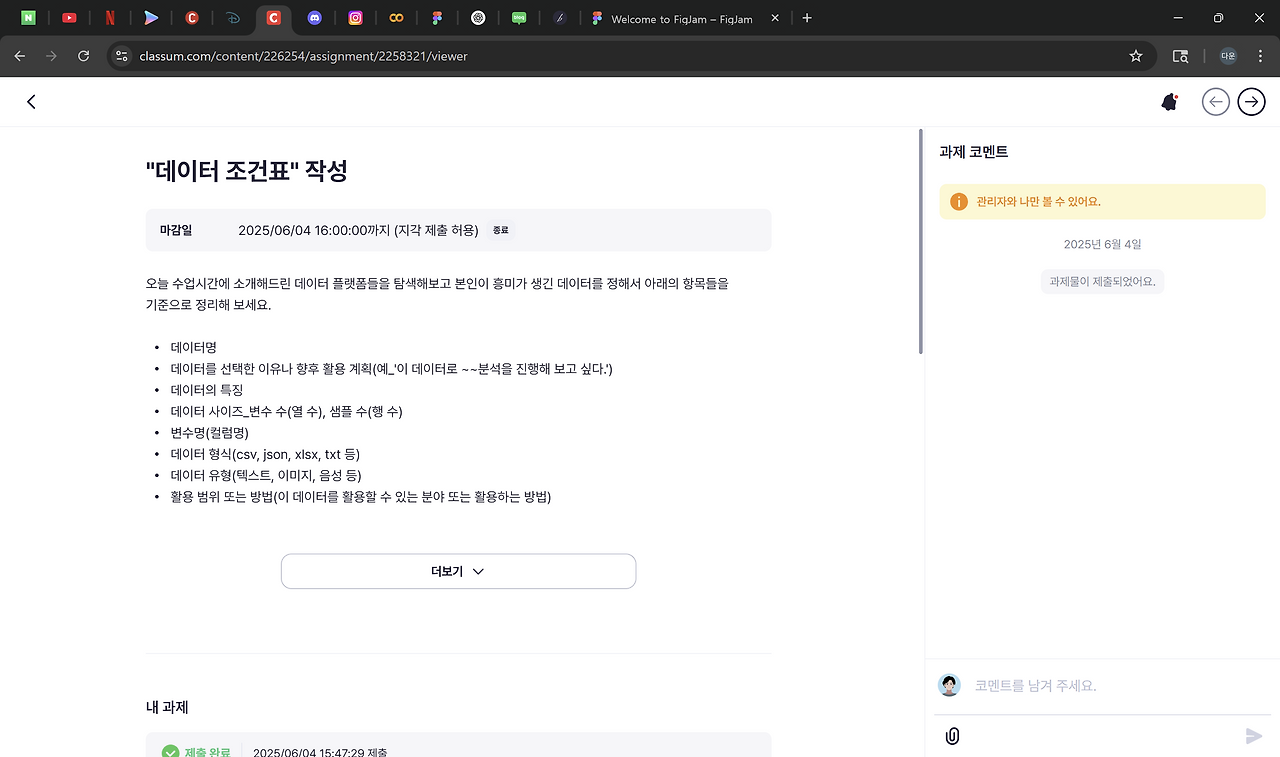The image size is (1280, 757).
Task: Click the back chevron at top left
Action: 30,101
